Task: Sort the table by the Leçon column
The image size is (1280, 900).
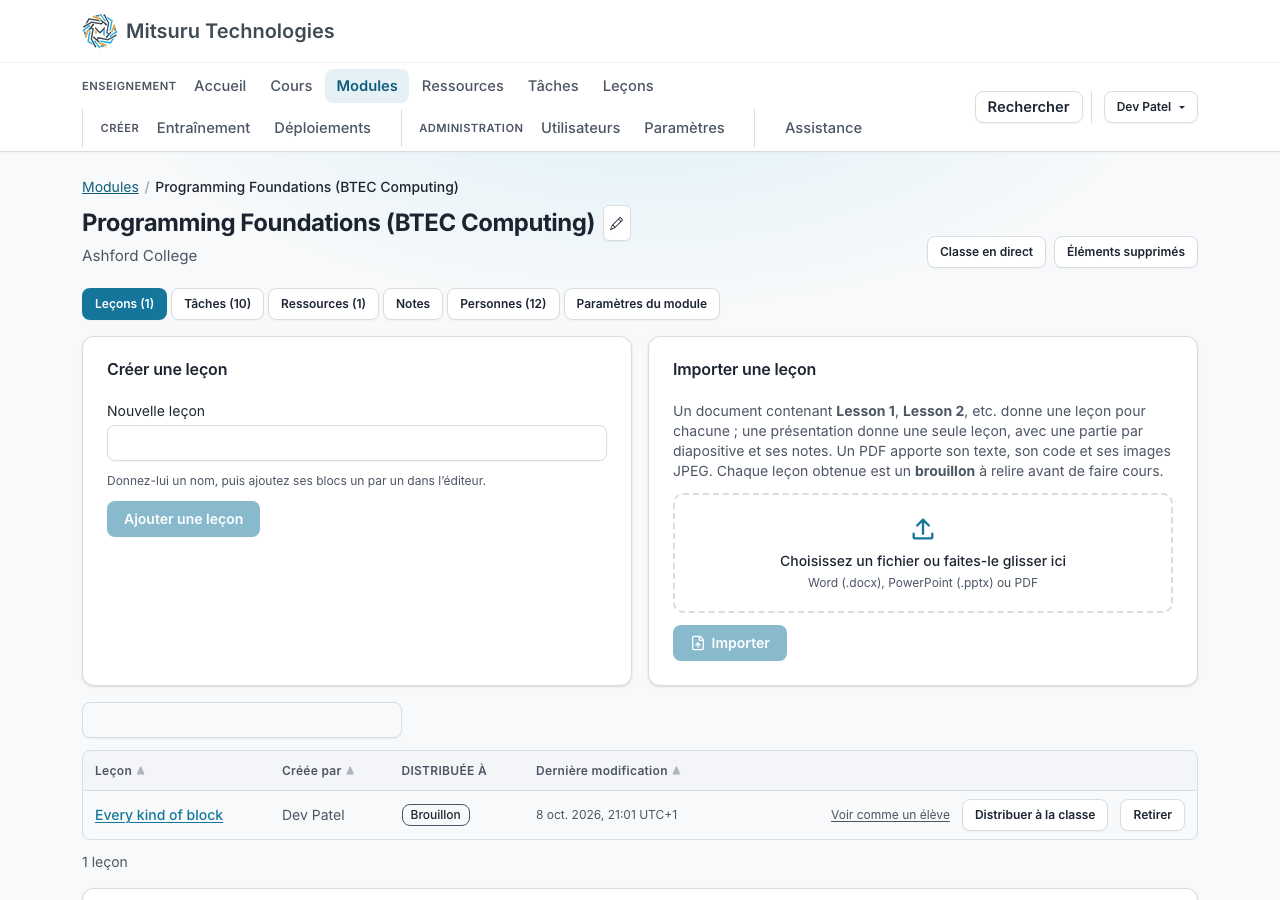Action: pos(120,771)
